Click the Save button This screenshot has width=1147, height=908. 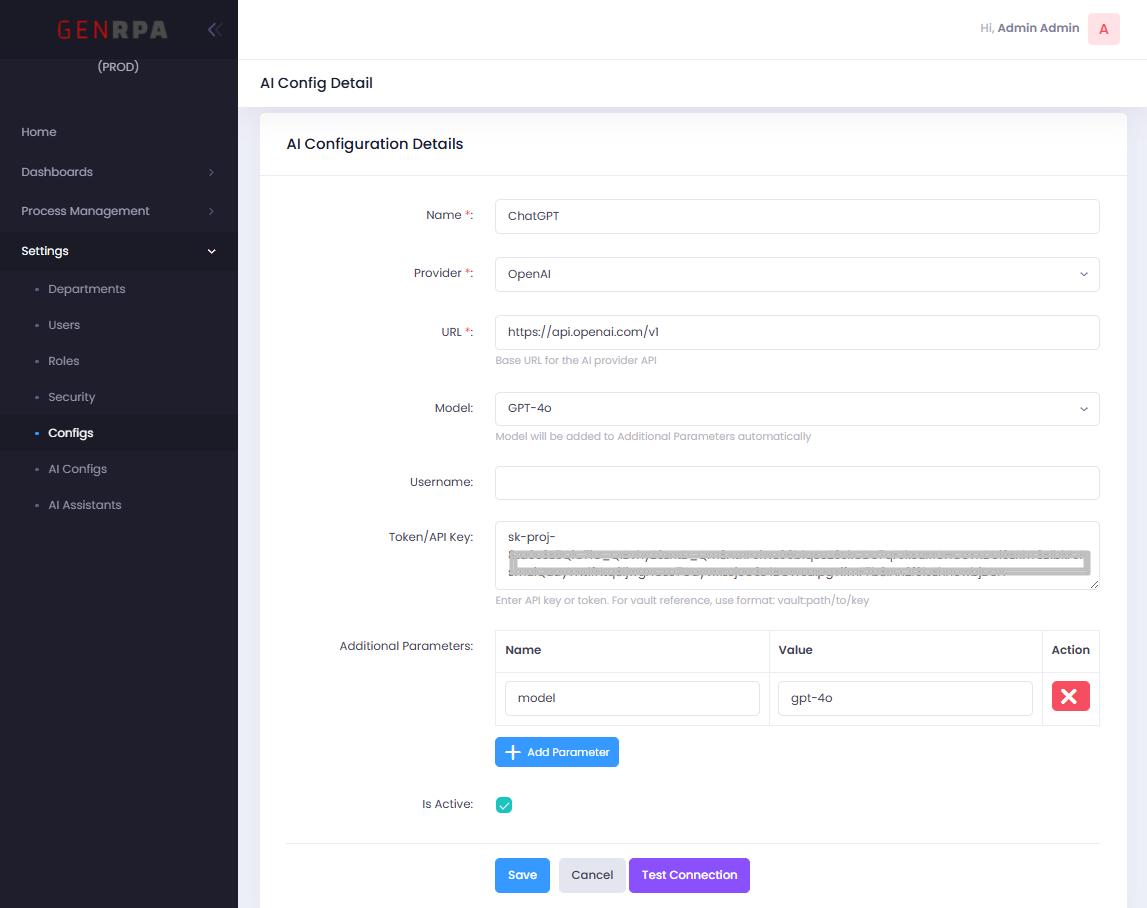coord(522,875)
